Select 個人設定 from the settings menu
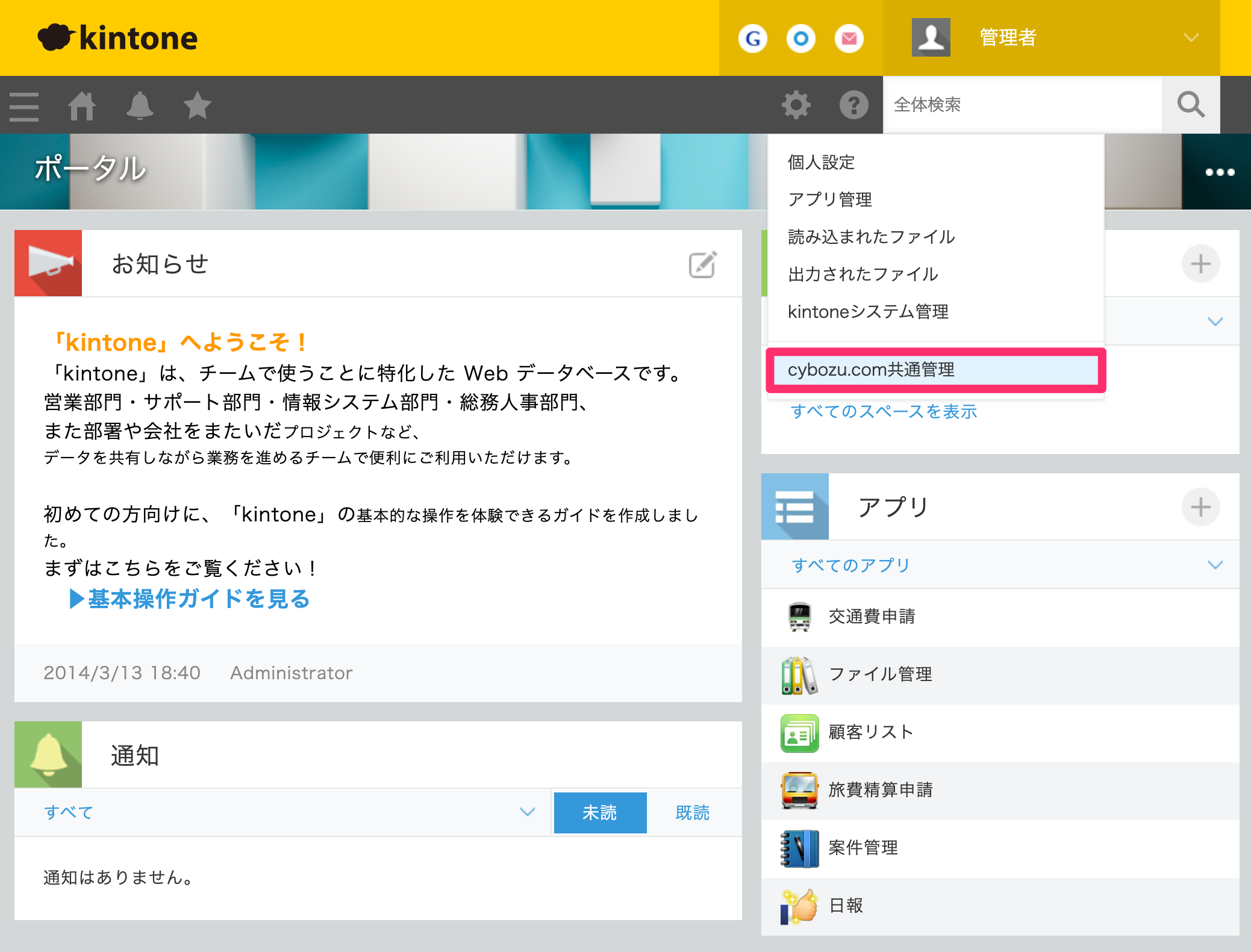1251x952 pixels. click(x=936, y=162)
